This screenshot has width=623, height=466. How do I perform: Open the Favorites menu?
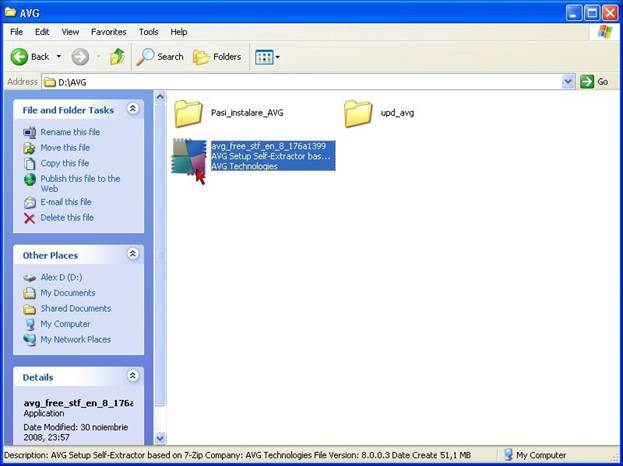click(108, 32)
